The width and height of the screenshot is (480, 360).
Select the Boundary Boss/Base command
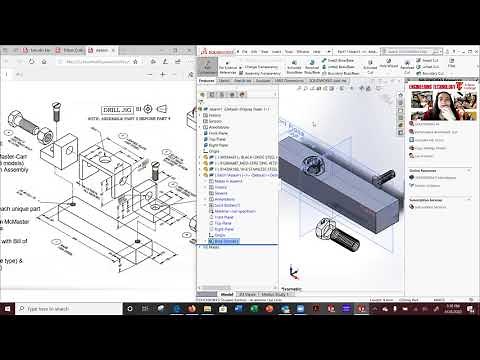click(x=341, y=73)
